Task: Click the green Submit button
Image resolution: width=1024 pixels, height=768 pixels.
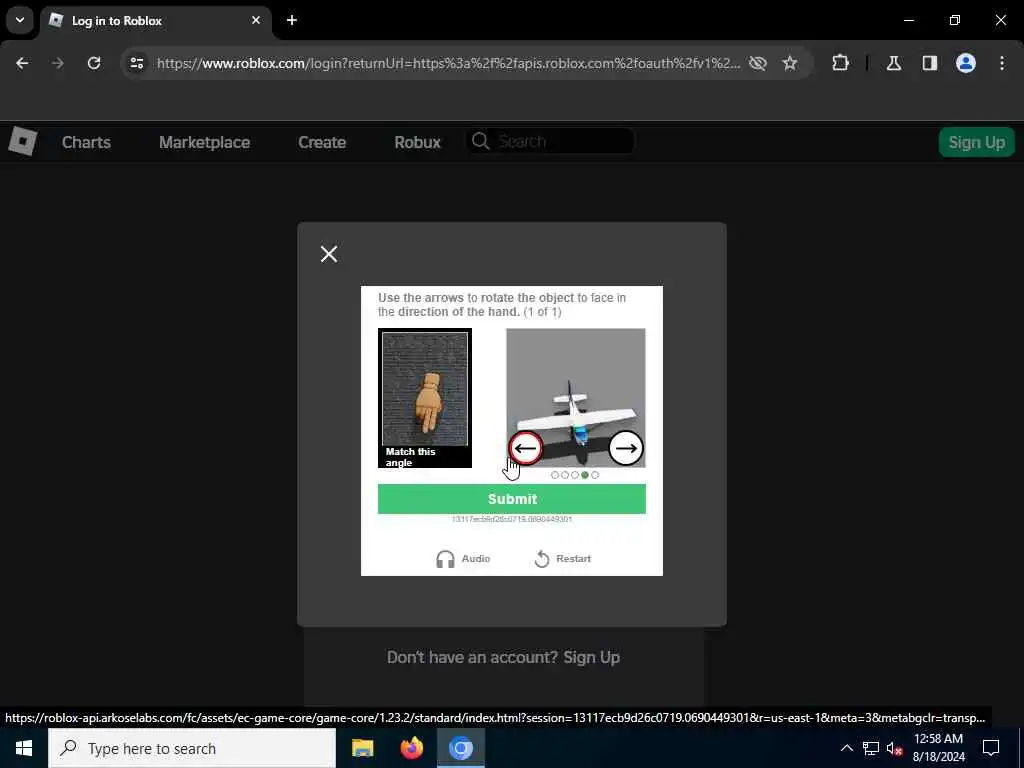Action: (x=511, y=499)
